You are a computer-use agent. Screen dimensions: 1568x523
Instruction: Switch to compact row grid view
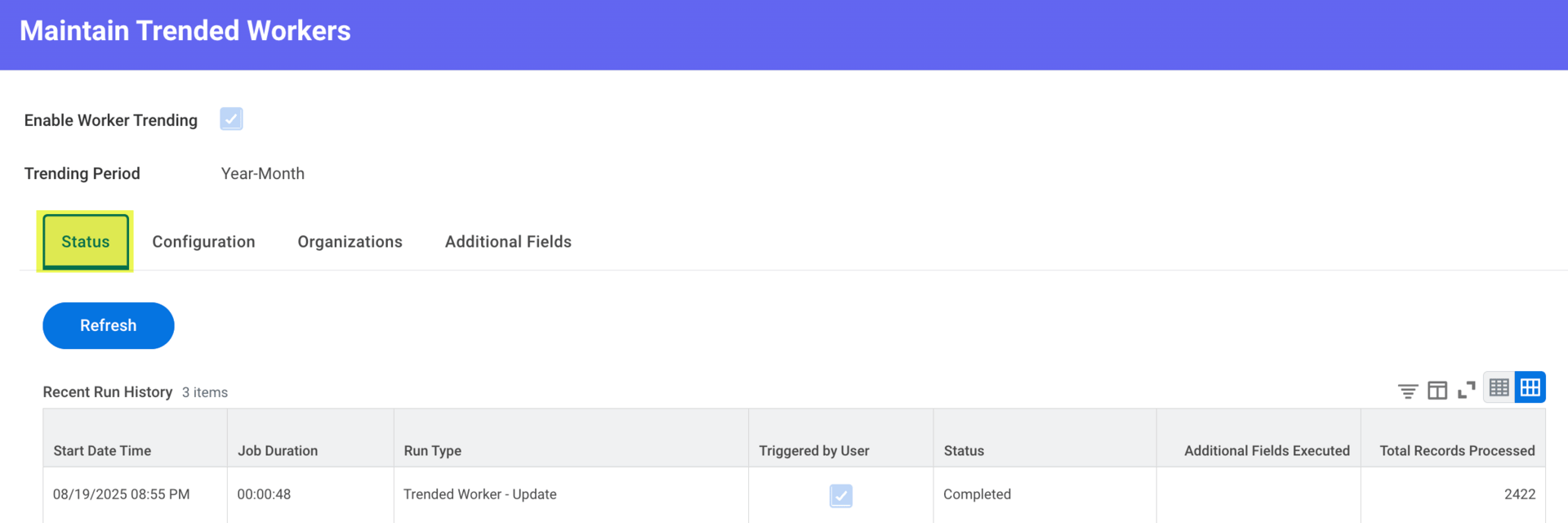pyautogui.click(x=1499, y=387)
